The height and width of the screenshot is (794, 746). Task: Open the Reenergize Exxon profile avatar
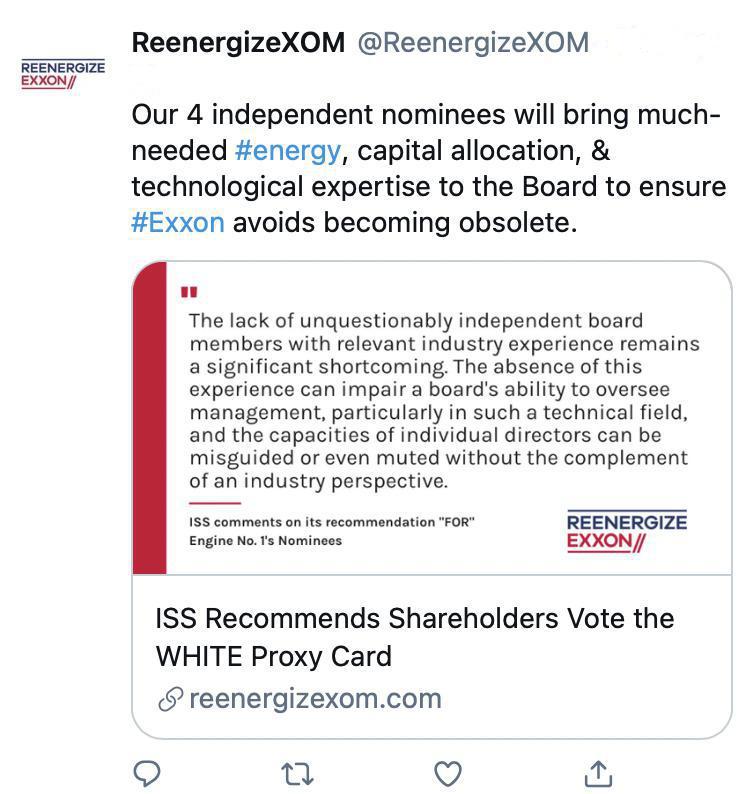pos(63,74)
